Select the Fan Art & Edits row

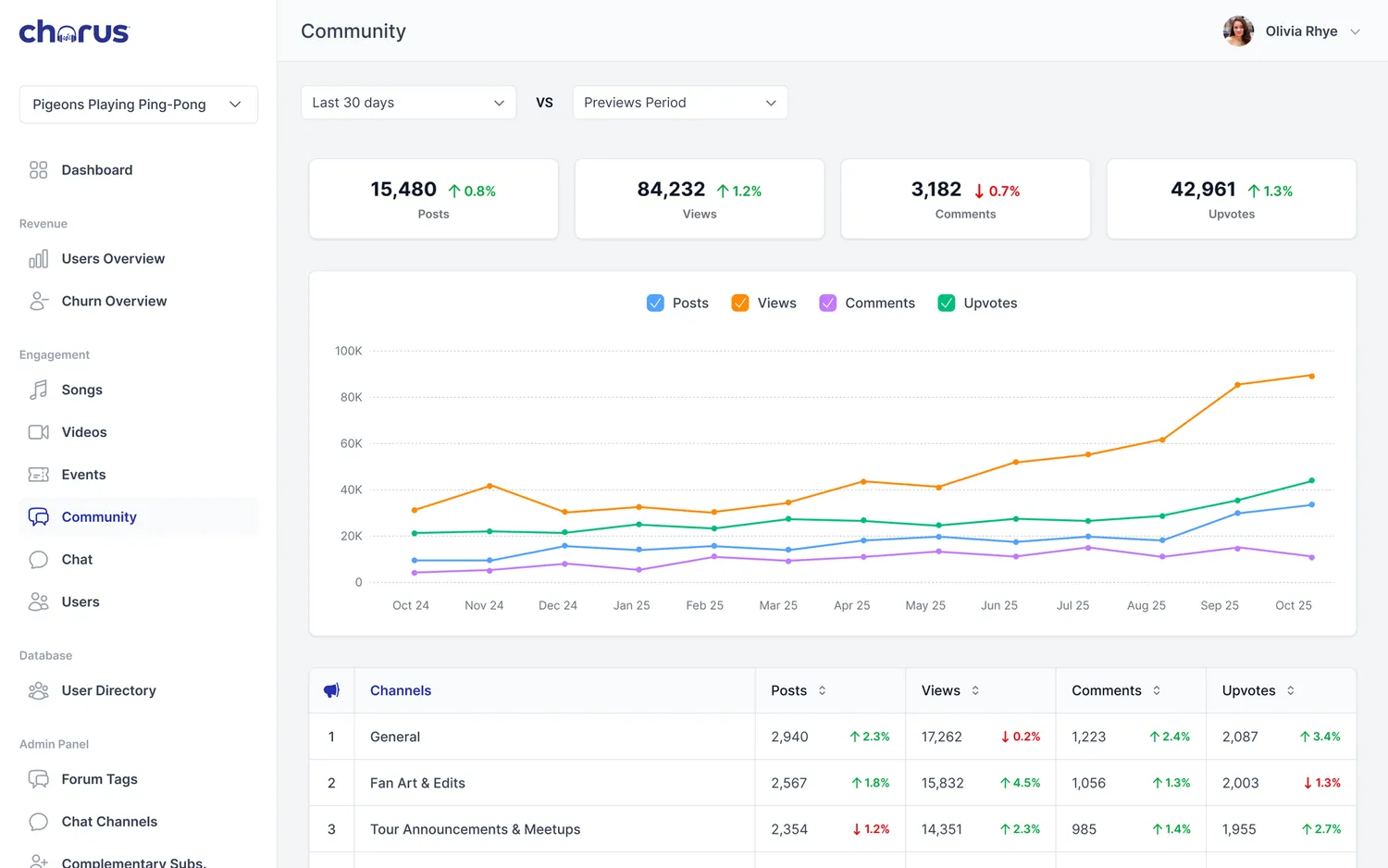tap(833, 783)
